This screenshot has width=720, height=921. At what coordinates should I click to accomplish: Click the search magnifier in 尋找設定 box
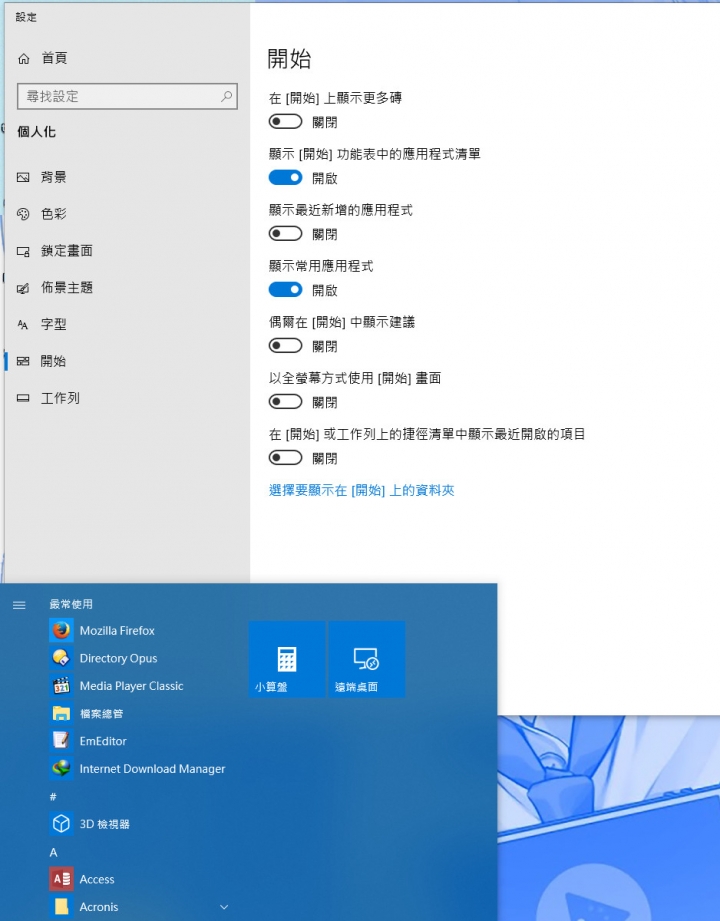226,96
